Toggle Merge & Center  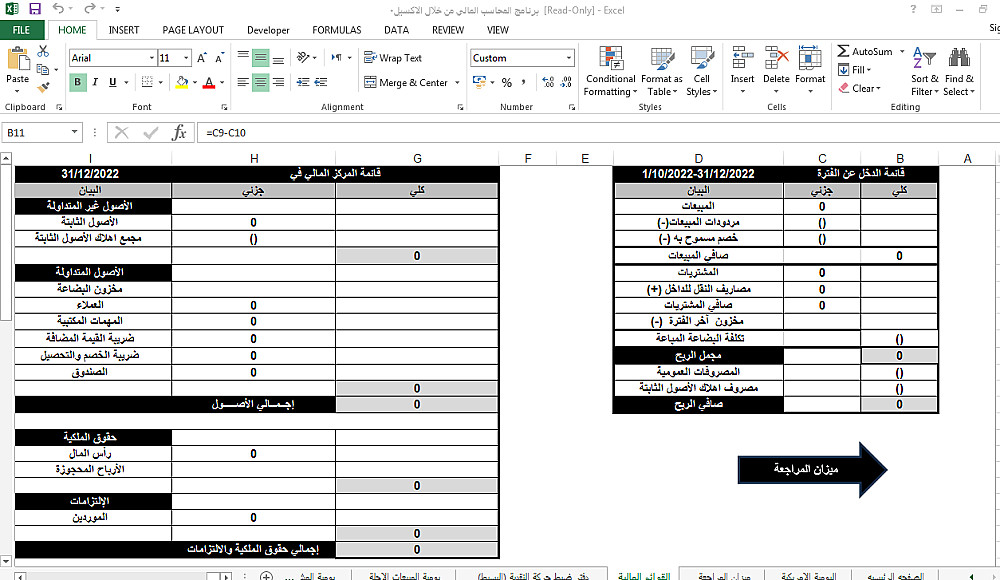406,82
